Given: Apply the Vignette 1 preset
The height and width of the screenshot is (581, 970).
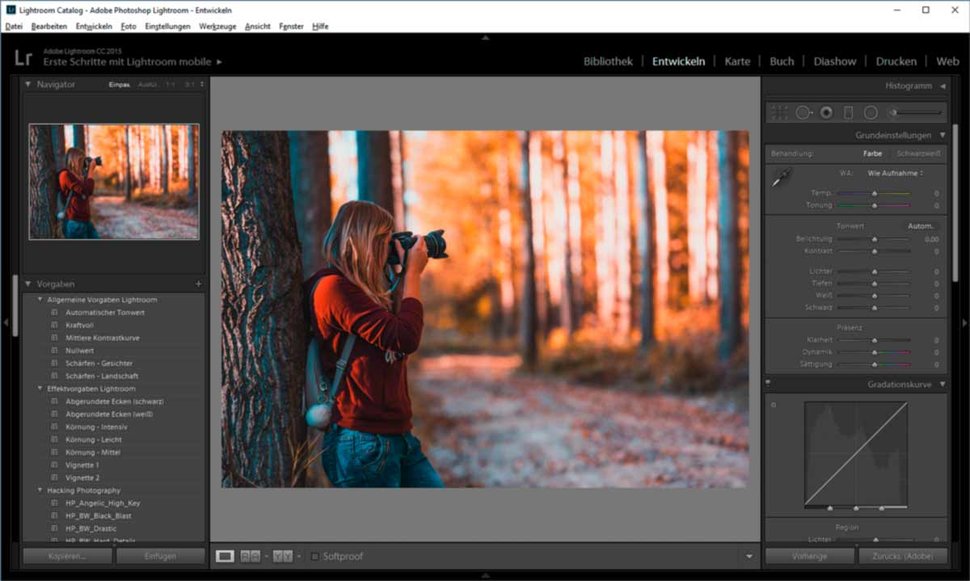Looking at the screenshot, I should click(x=82, y=465).
